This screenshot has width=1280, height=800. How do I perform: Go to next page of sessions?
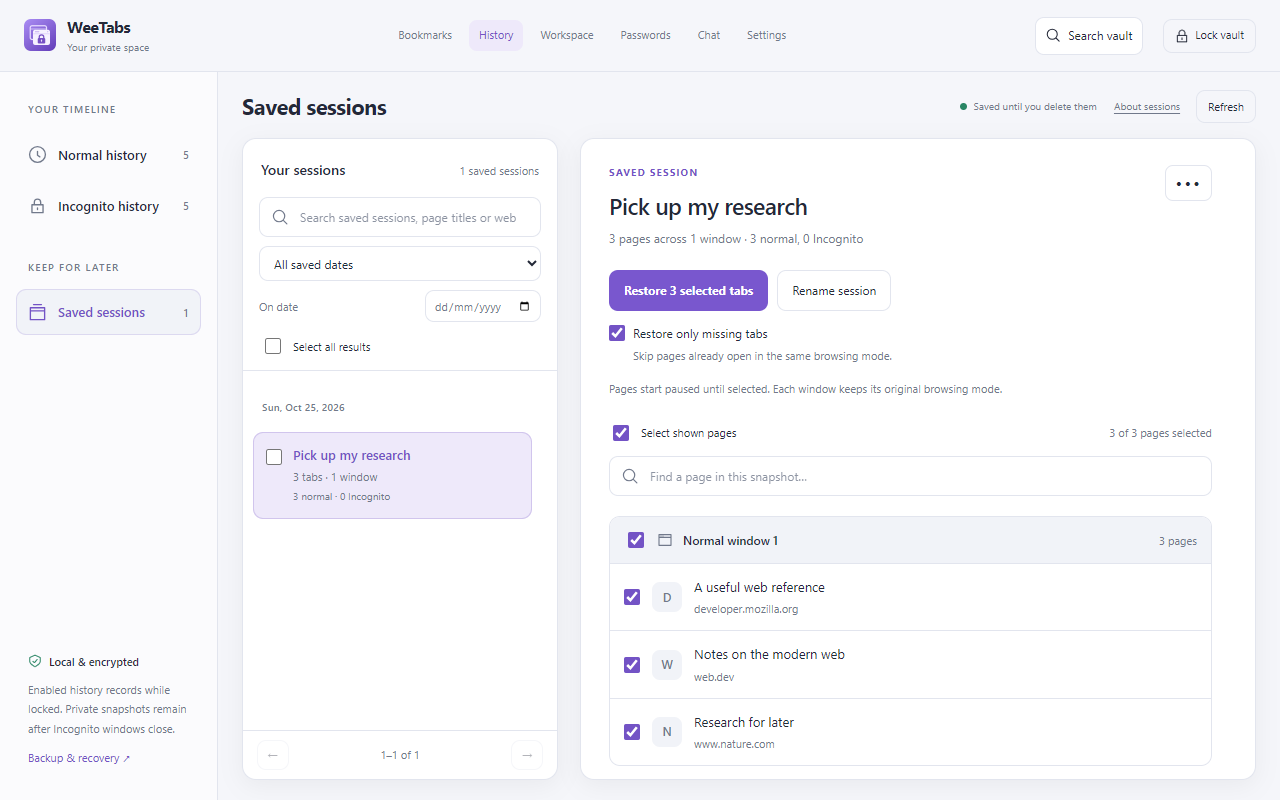[x=527, y=755]
